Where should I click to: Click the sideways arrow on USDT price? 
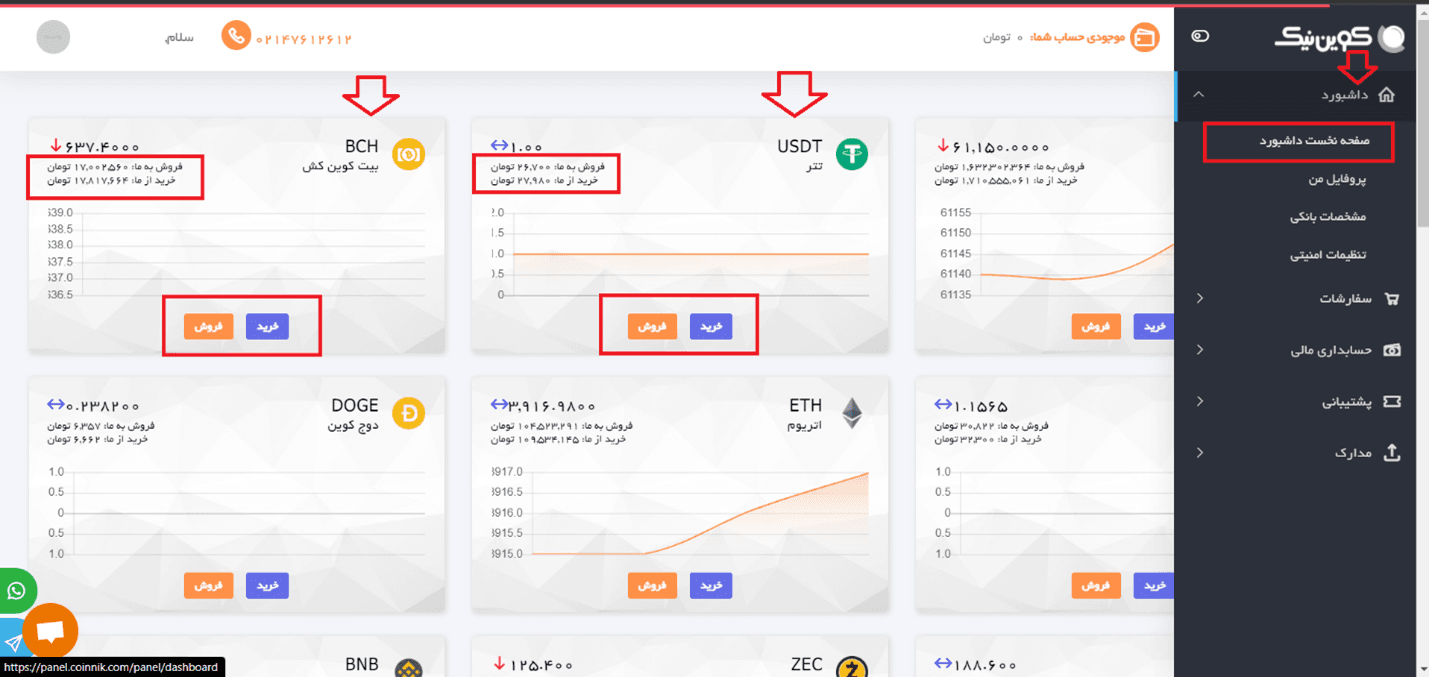500,146
